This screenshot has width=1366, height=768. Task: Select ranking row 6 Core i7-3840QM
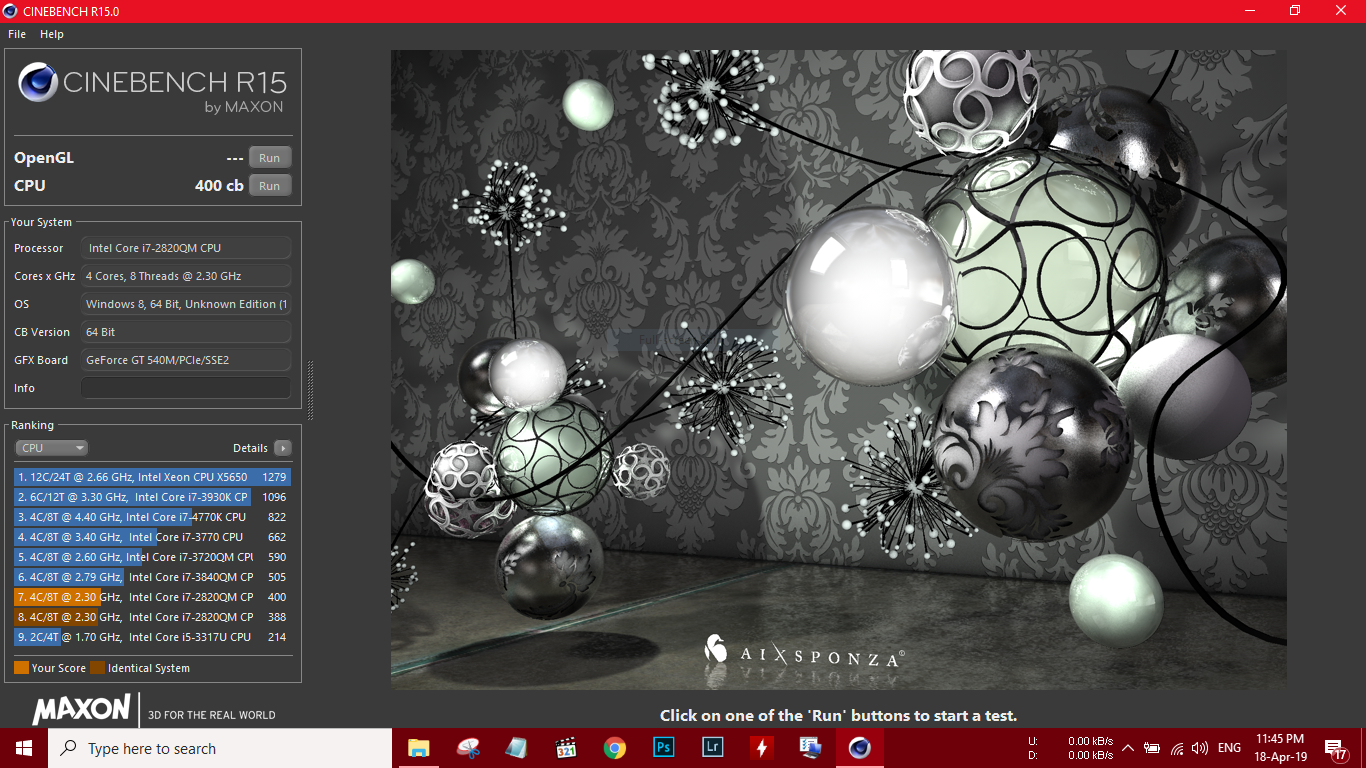coord(152,577)
